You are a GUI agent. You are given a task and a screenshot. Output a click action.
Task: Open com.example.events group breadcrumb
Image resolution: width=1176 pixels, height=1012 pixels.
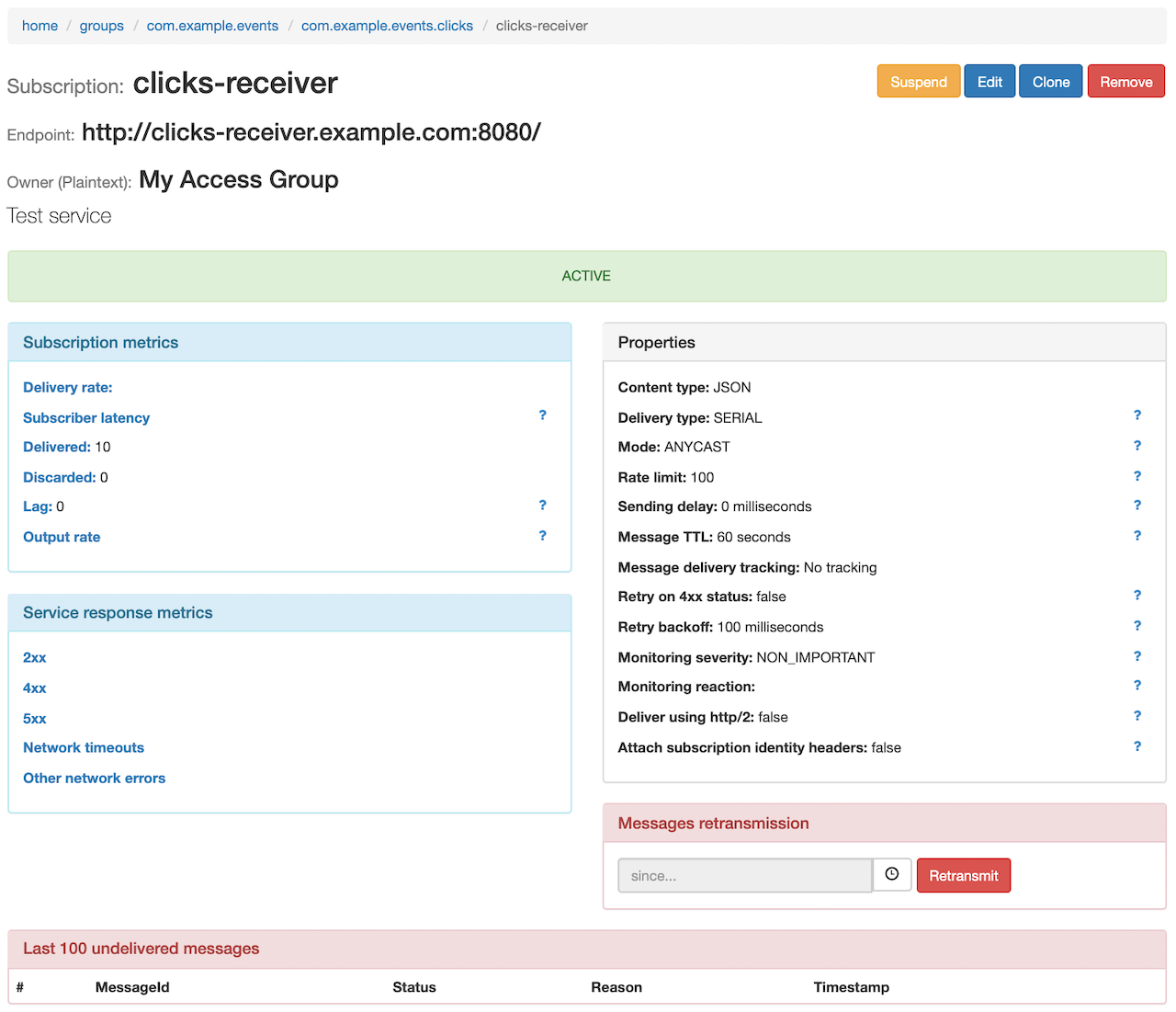tap(212, 26)
